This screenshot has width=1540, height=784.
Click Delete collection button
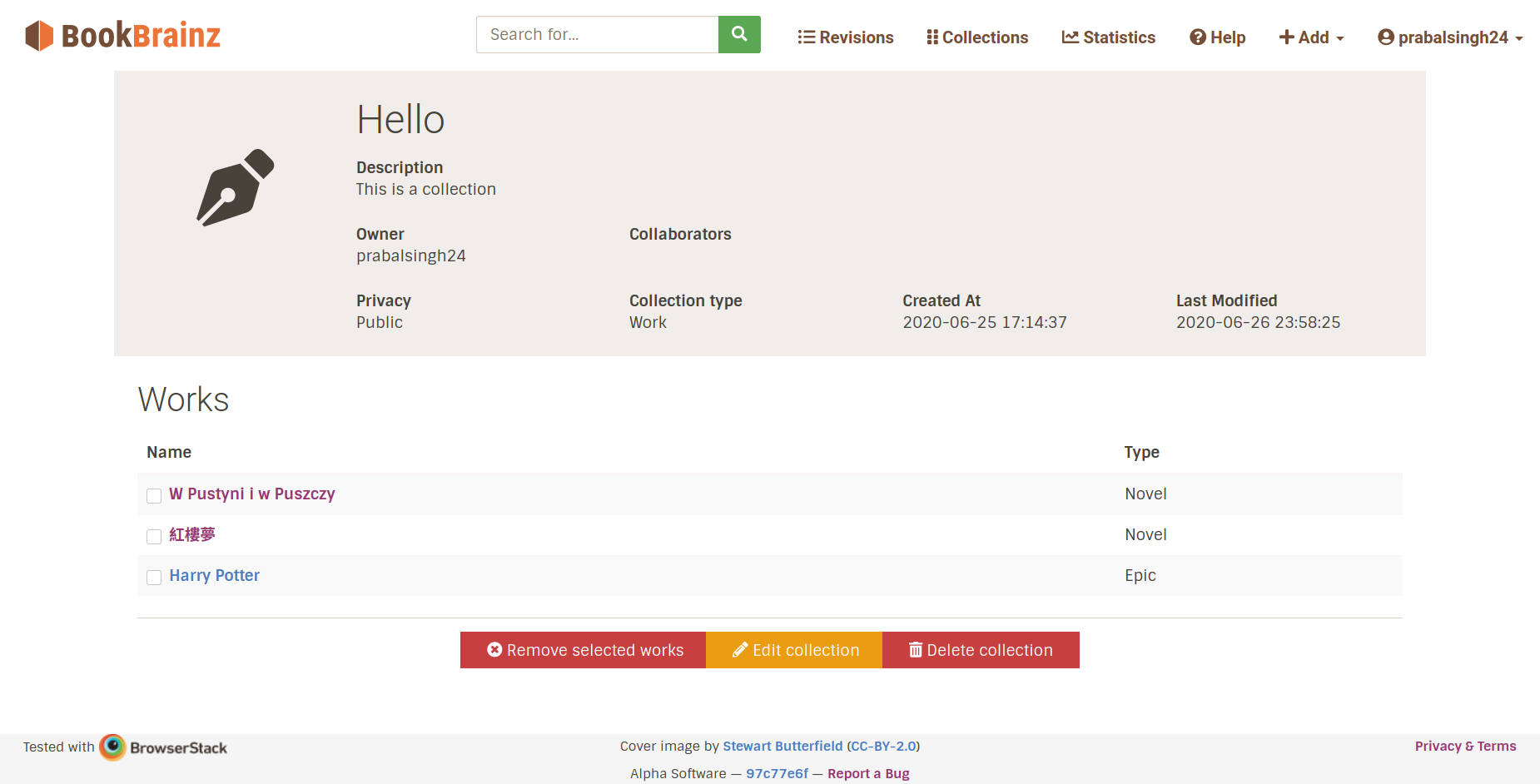981,650
